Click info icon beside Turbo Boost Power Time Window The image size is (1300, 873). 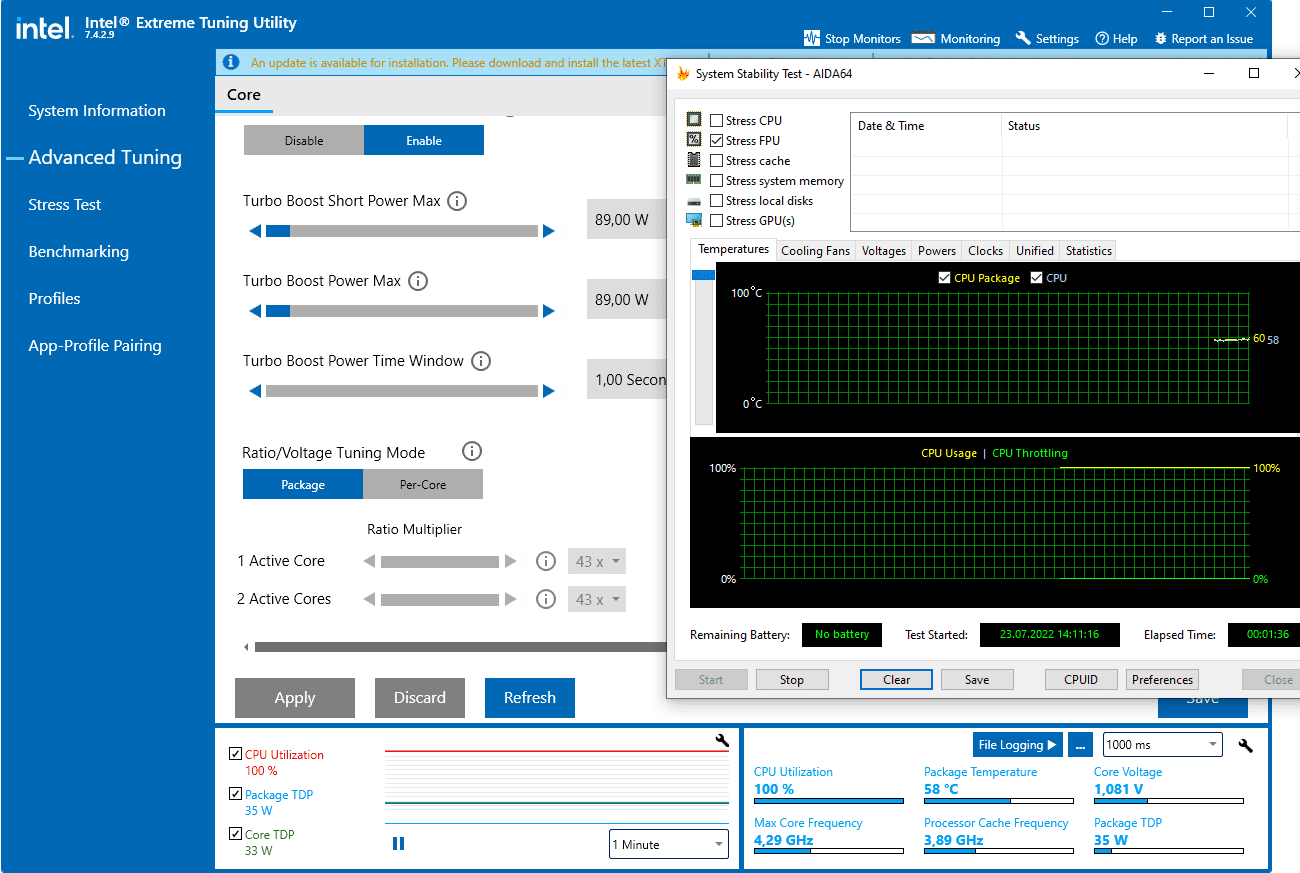(481, 361)
